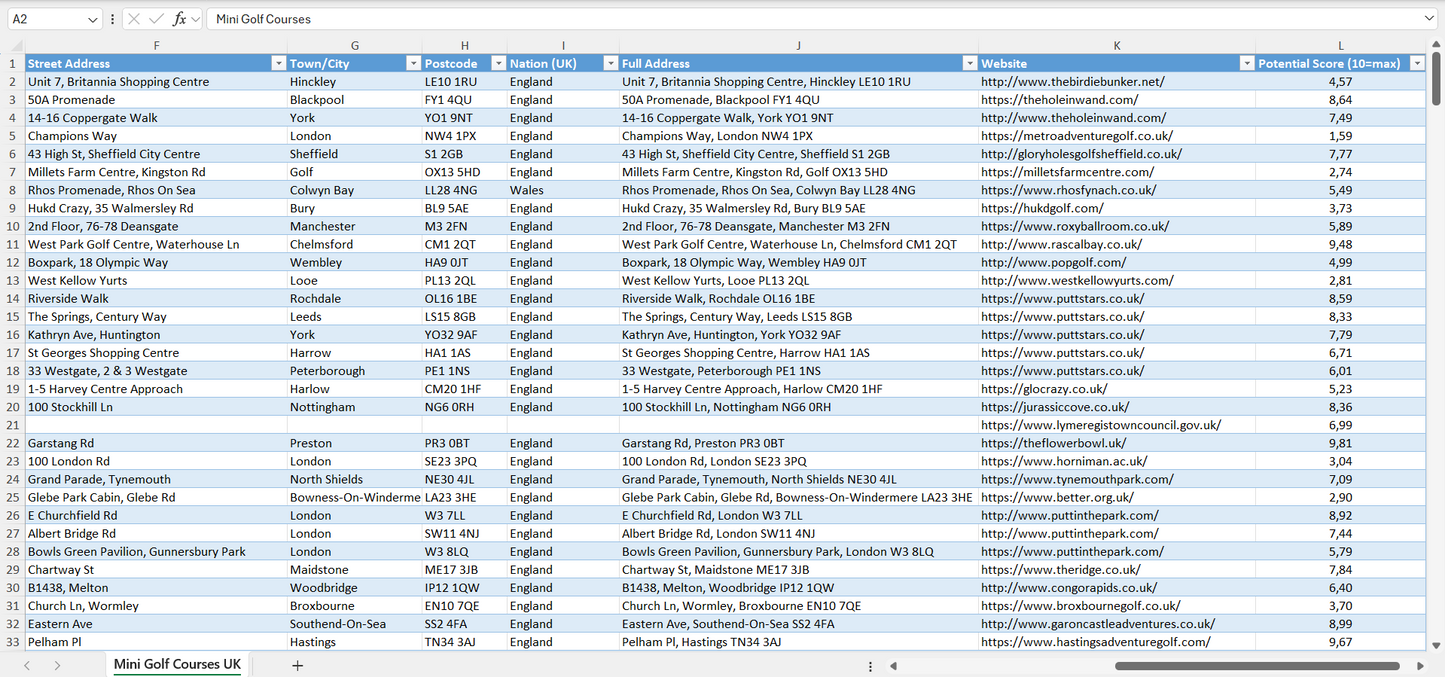Click the horizontal scrollbar right arrow
1445x677 pixels.
tap(1420, 666)
